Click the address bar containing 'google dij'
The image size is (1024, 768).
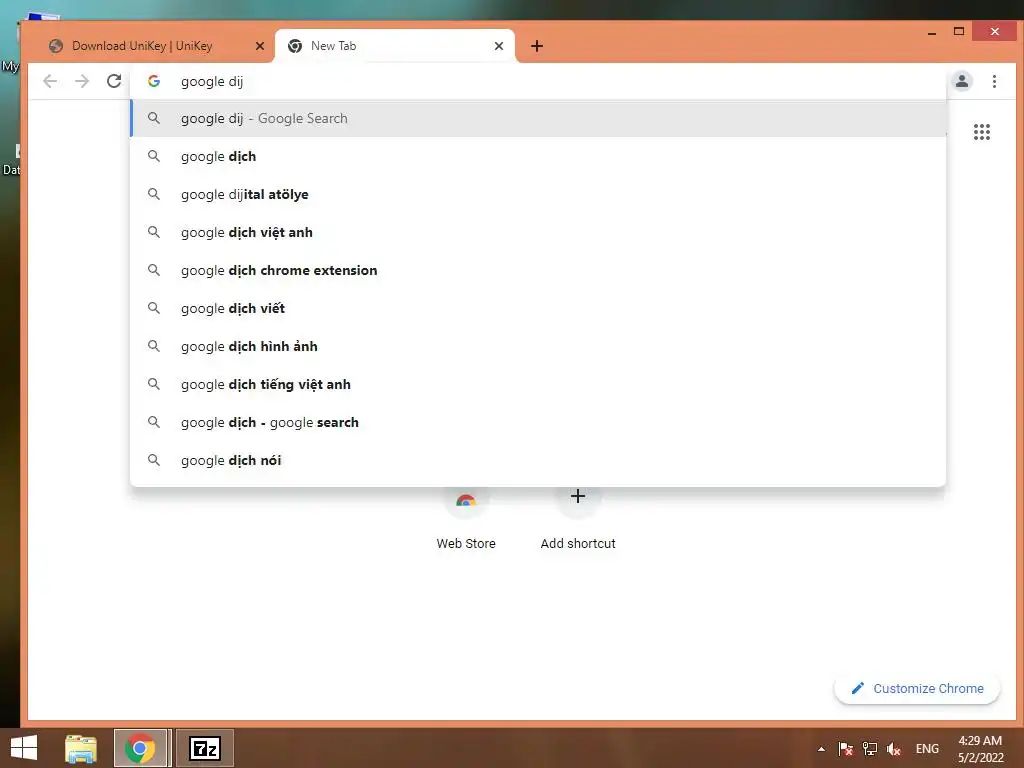tap(539, 81)
